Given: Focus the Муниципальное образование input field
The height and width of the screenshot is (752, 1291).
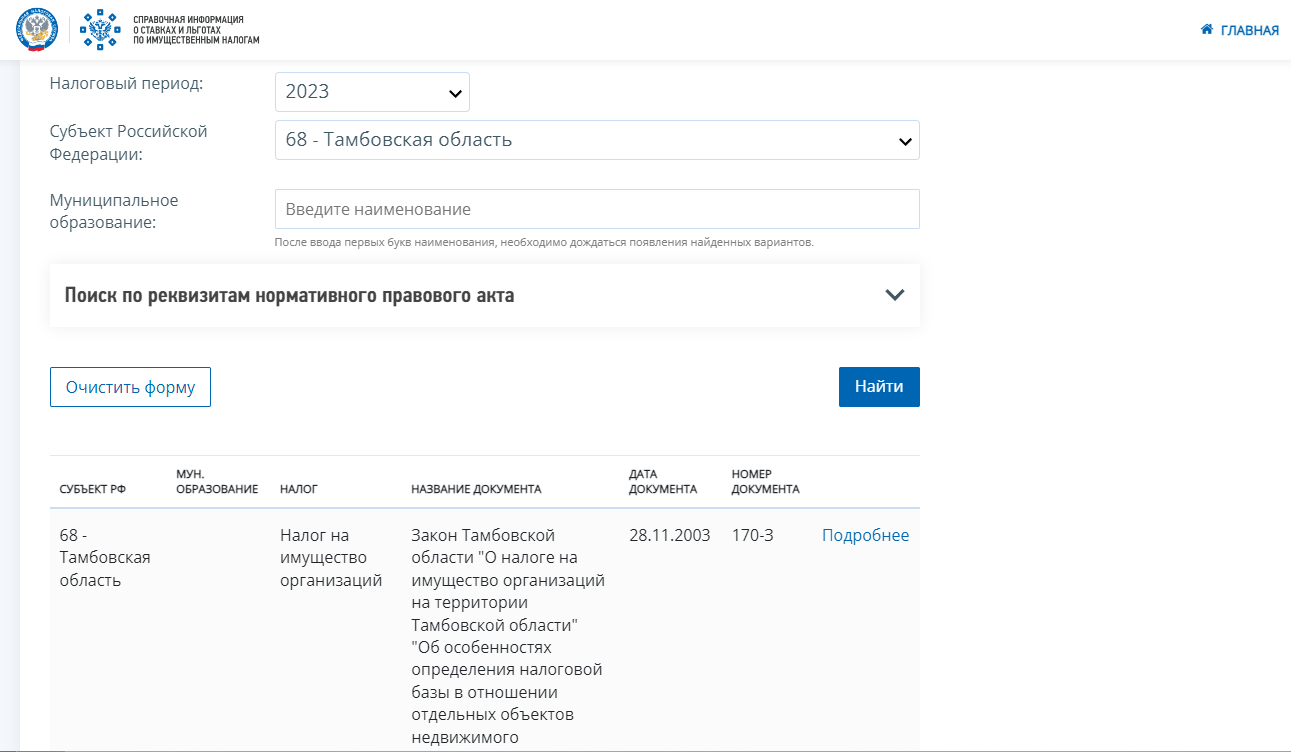Looking at the screenshot, I should 597,209.
